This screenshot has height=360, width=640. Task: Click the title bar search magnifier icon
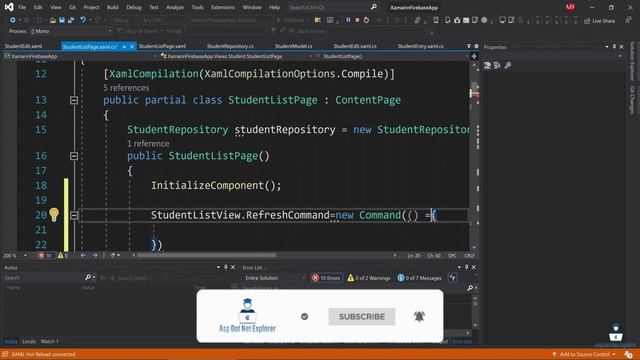[x=373, y=7]
